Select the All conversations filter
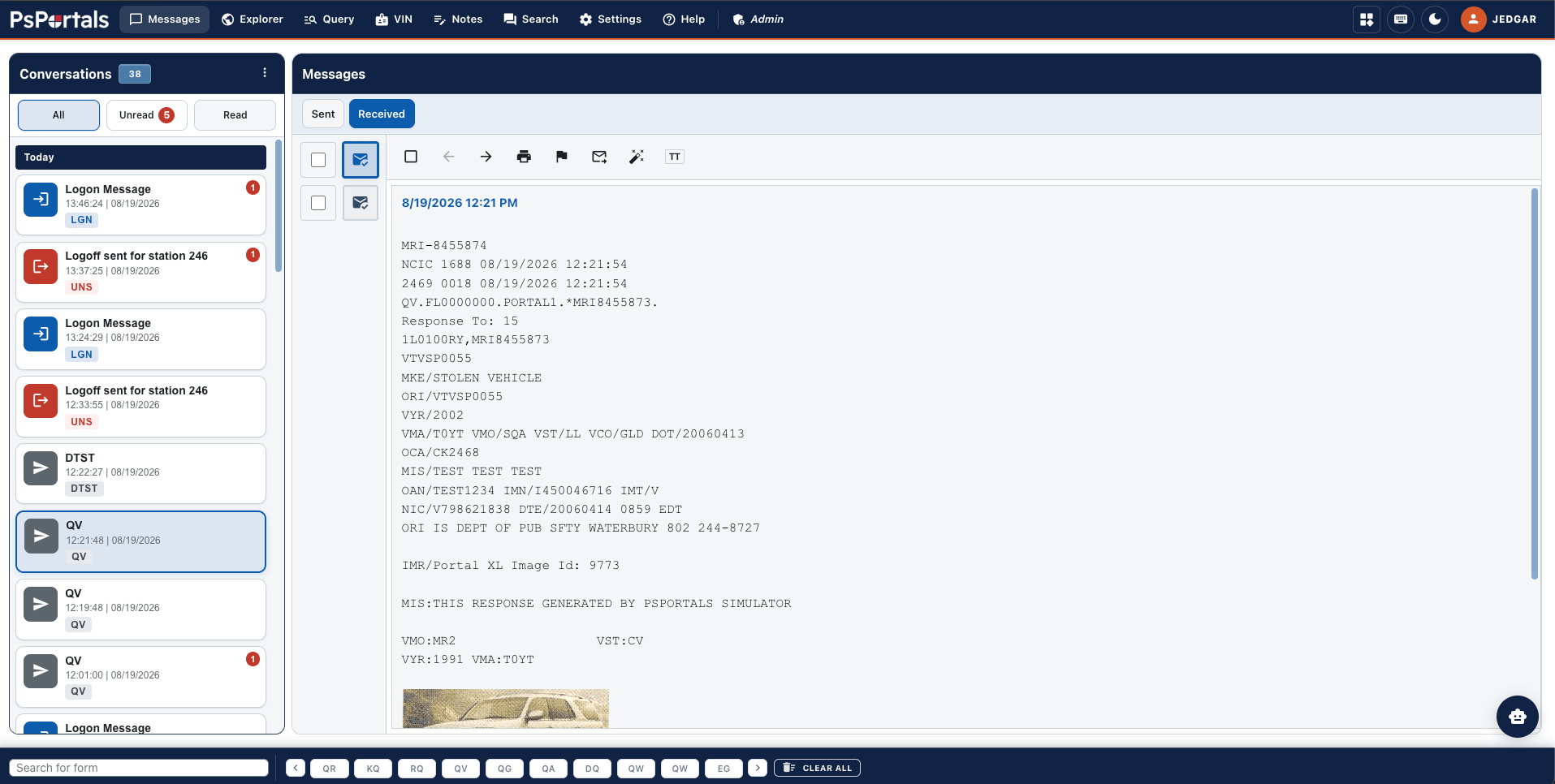 [58, 114]
